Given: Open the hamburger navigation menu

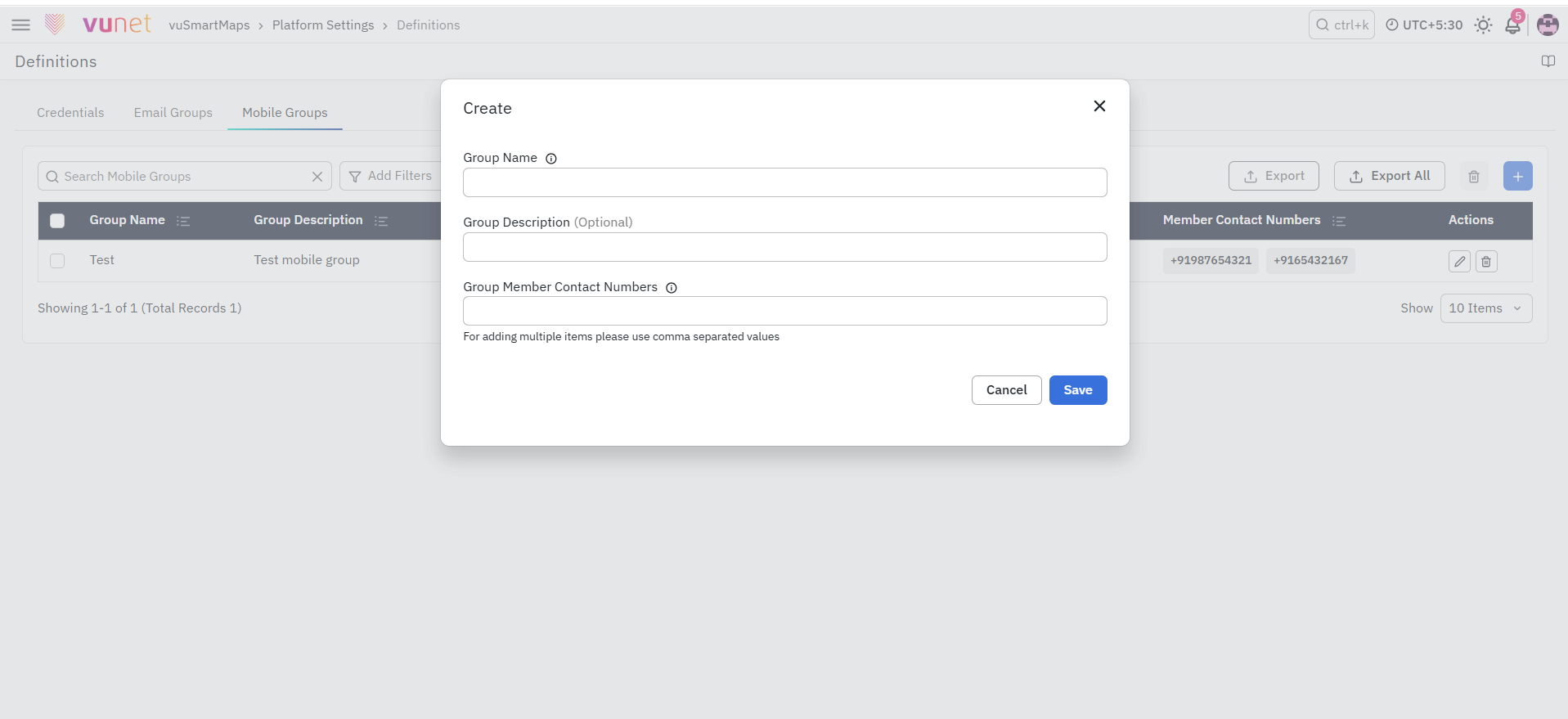Looking at the screenshot, I should pos(21,25).
